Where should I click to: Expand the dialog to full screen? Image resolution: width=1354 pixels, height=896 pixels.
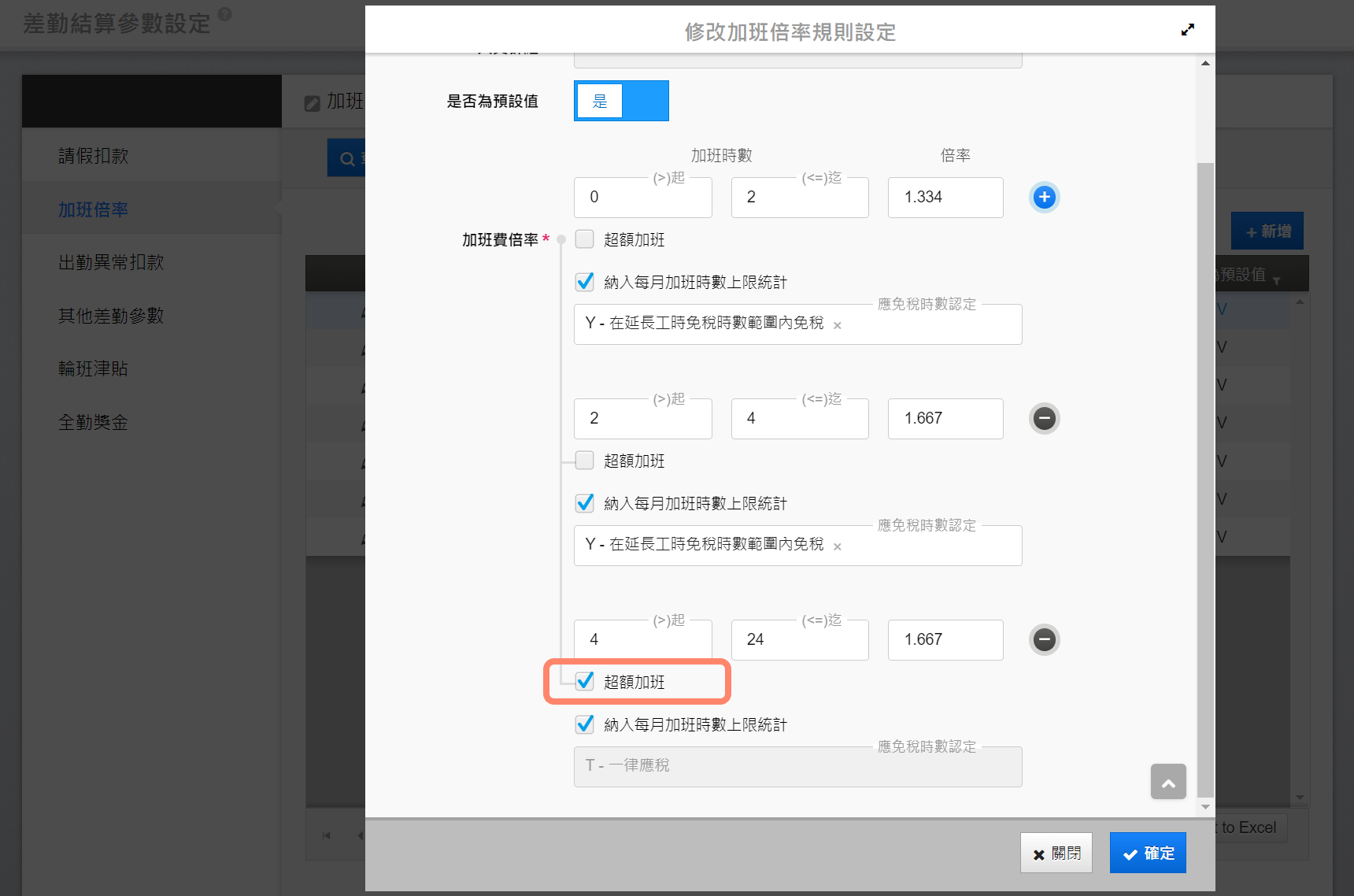click(x=1187, y=30)
